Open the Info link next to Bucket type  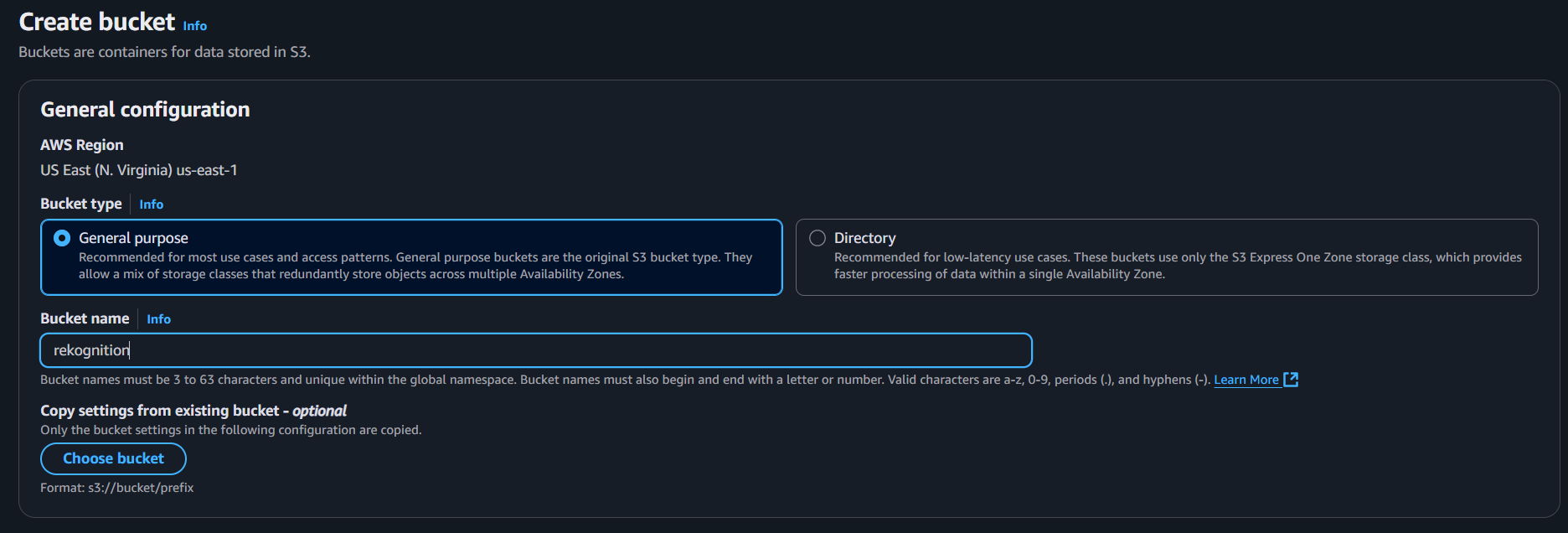coord(152,204)
